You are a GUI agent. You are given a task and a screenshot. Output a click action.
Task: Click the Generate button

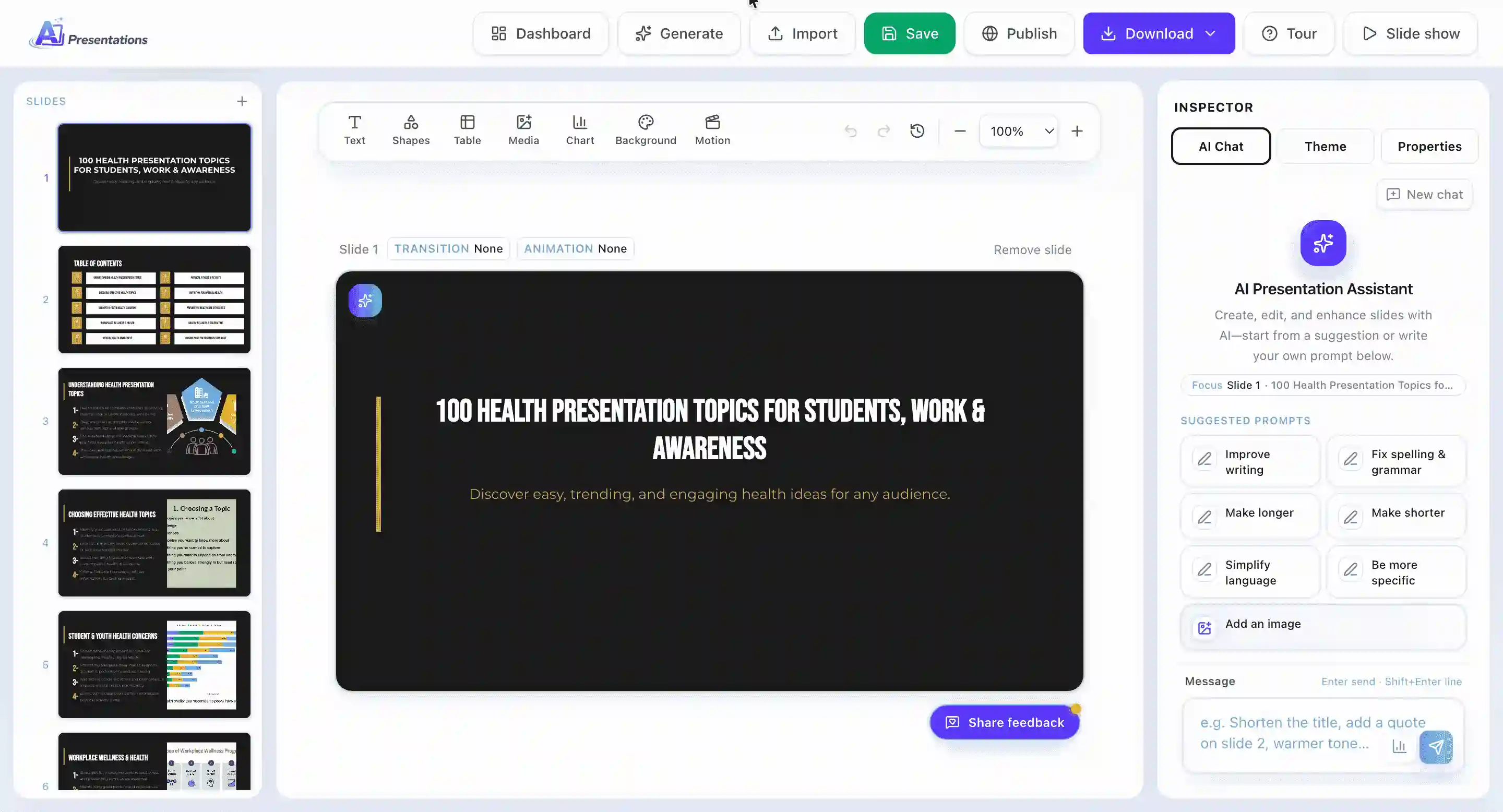tap(679, 34)
